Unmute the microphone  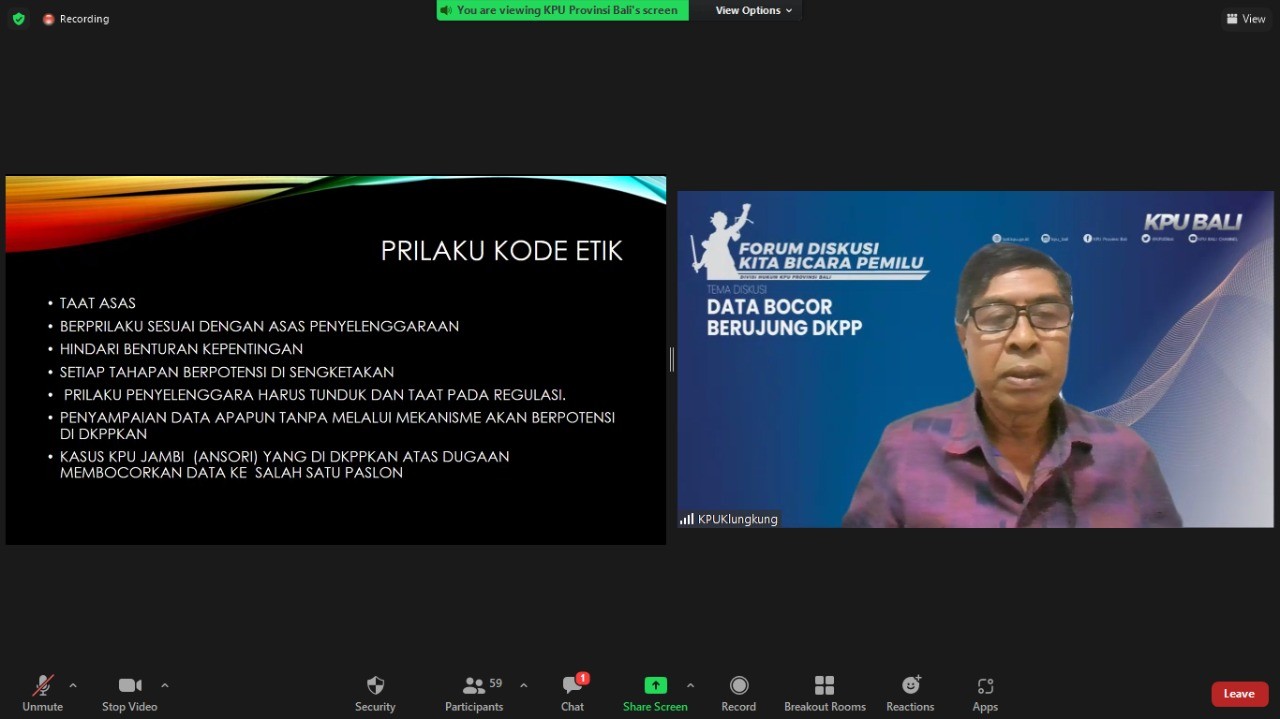(42, 692)
